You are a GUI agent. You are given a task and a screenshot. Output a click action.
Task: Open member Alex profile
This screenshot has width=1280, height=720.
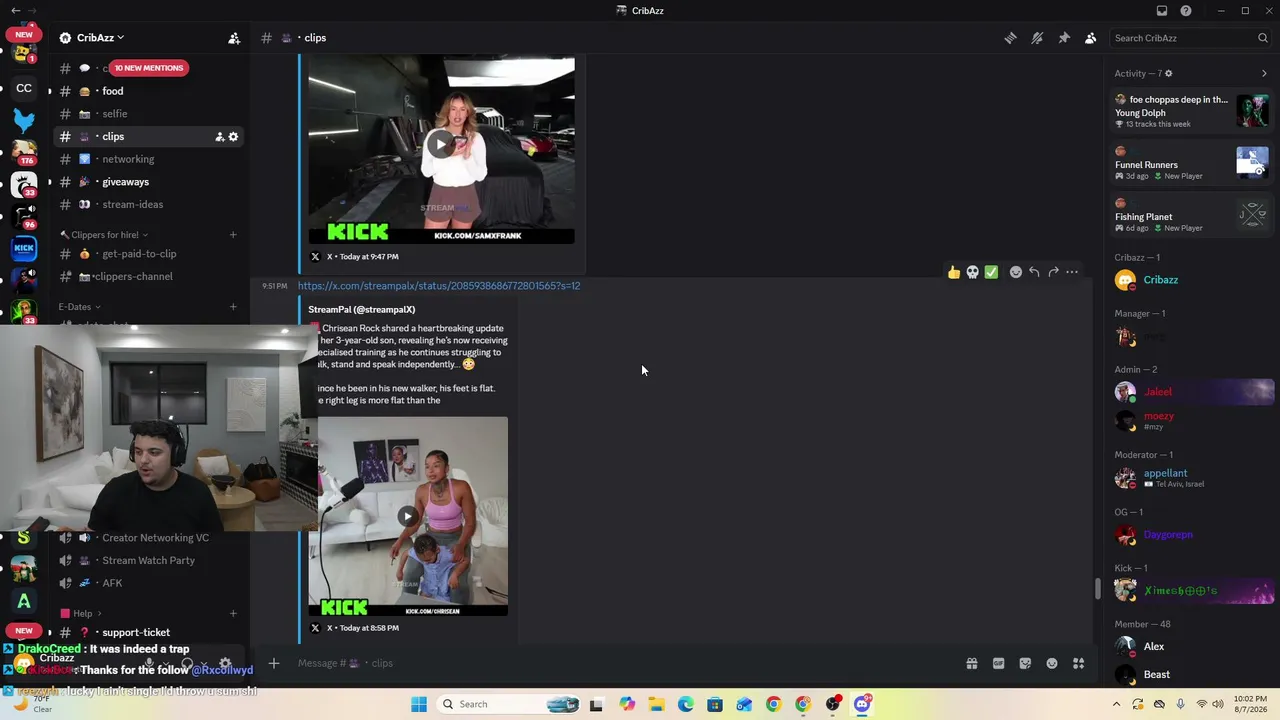[1192, 647]
